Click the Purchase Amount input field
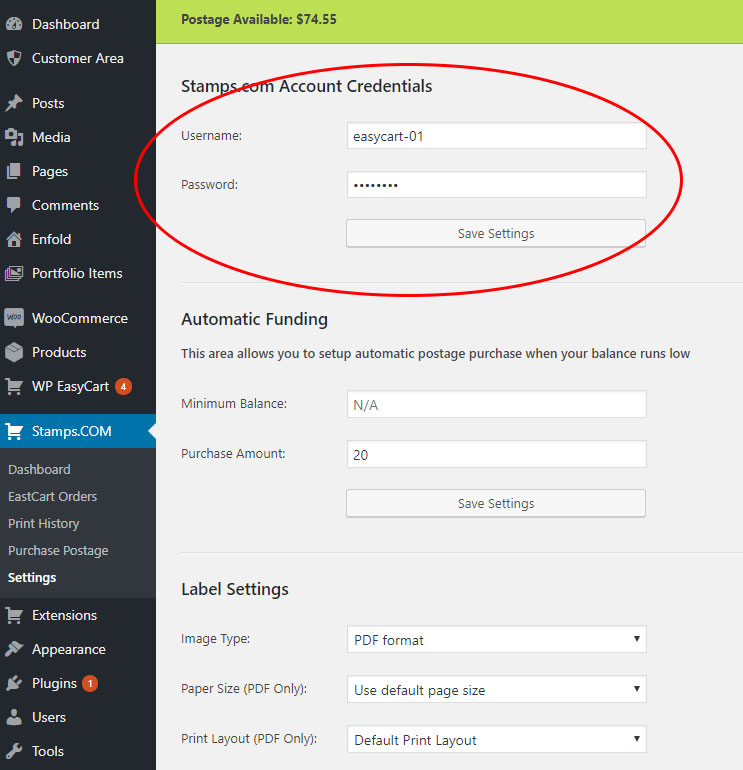 tap(496, 454)
